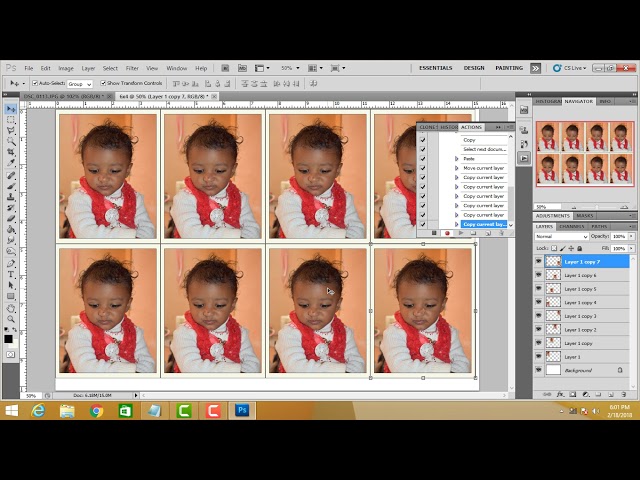Open the Image menu
Image resolution: width=640 pixels, height=480 pixels.
[66, 69]
